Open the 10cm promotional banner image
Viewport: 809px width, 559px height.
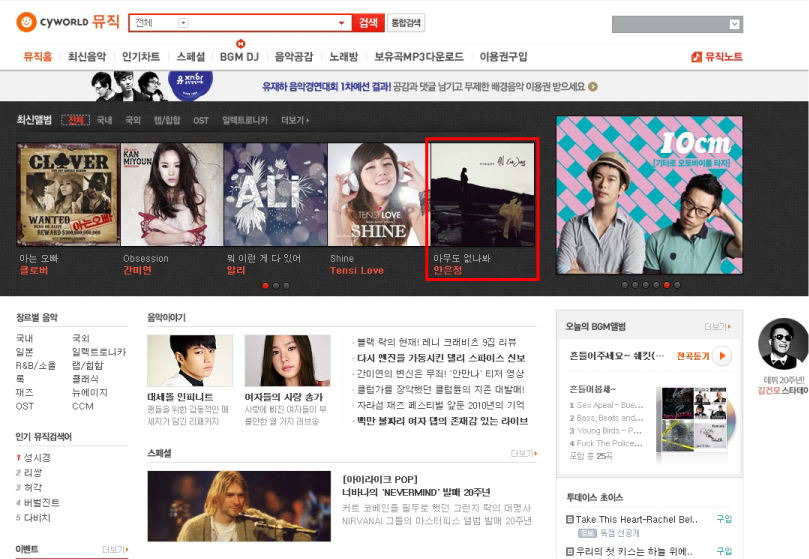tap(650, 195)
